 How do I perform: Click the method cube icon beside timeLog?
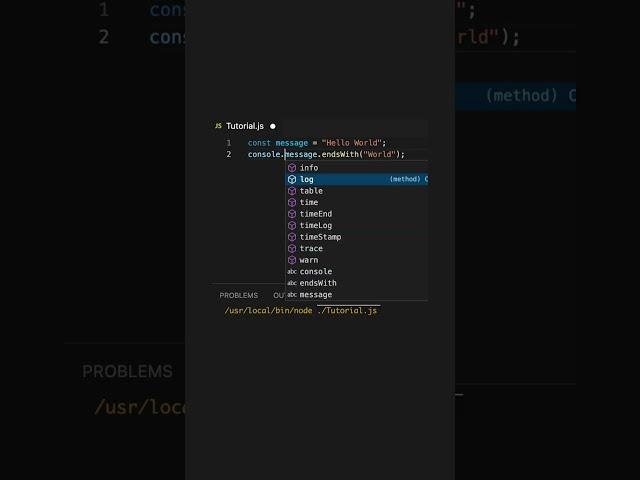click(292, 225)
